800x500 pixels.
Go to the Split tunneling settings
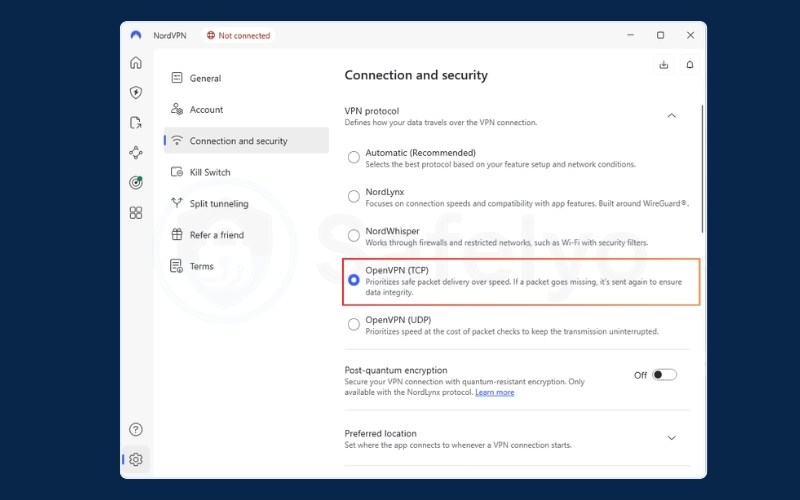(218, 204)
